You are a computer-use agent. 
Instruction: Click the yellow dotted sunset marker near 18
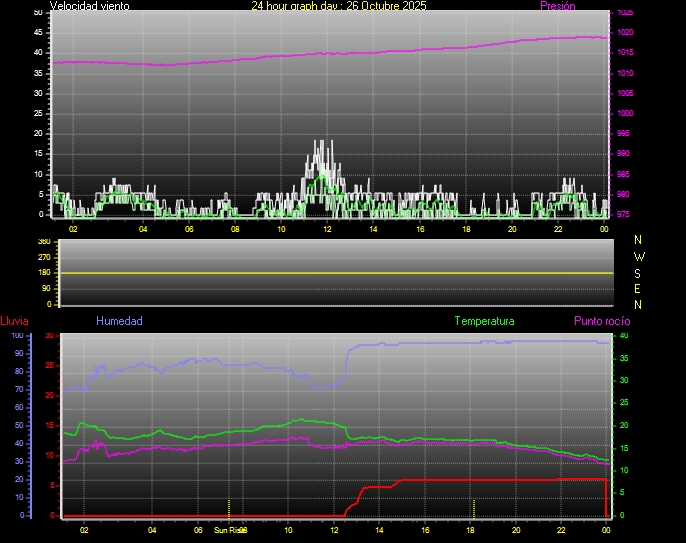[x=473, y=507]
